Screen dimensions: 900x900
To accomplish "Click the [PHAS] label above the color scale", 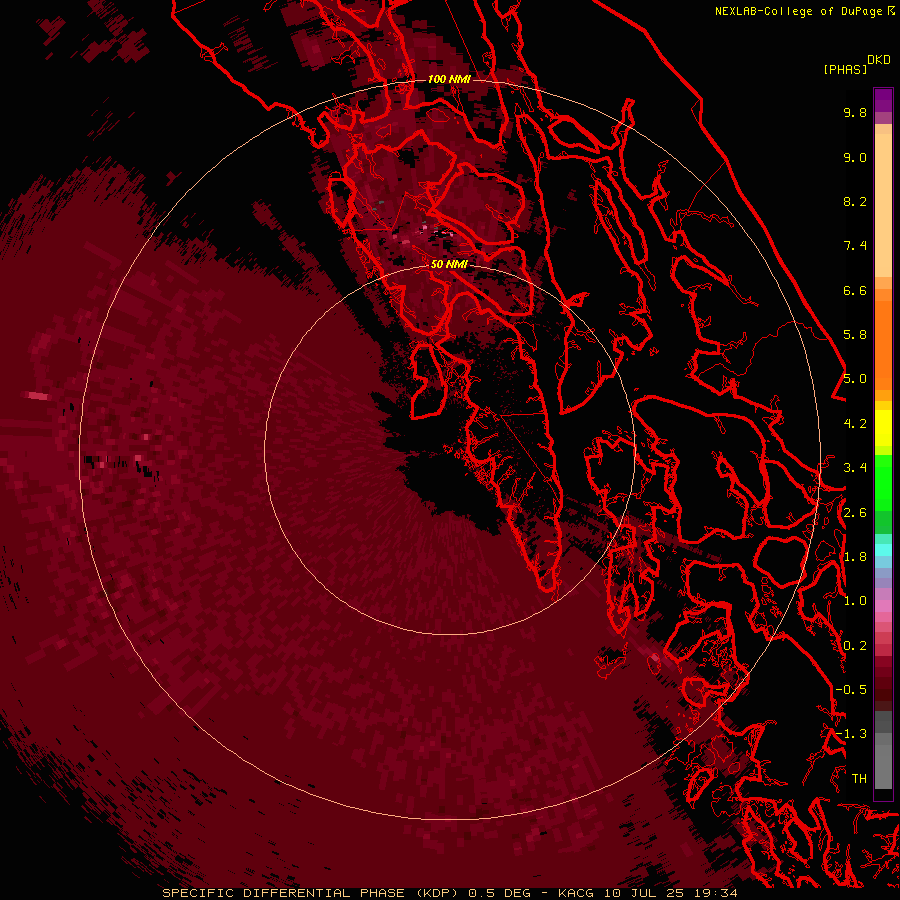I will click(x=845, y=69).
